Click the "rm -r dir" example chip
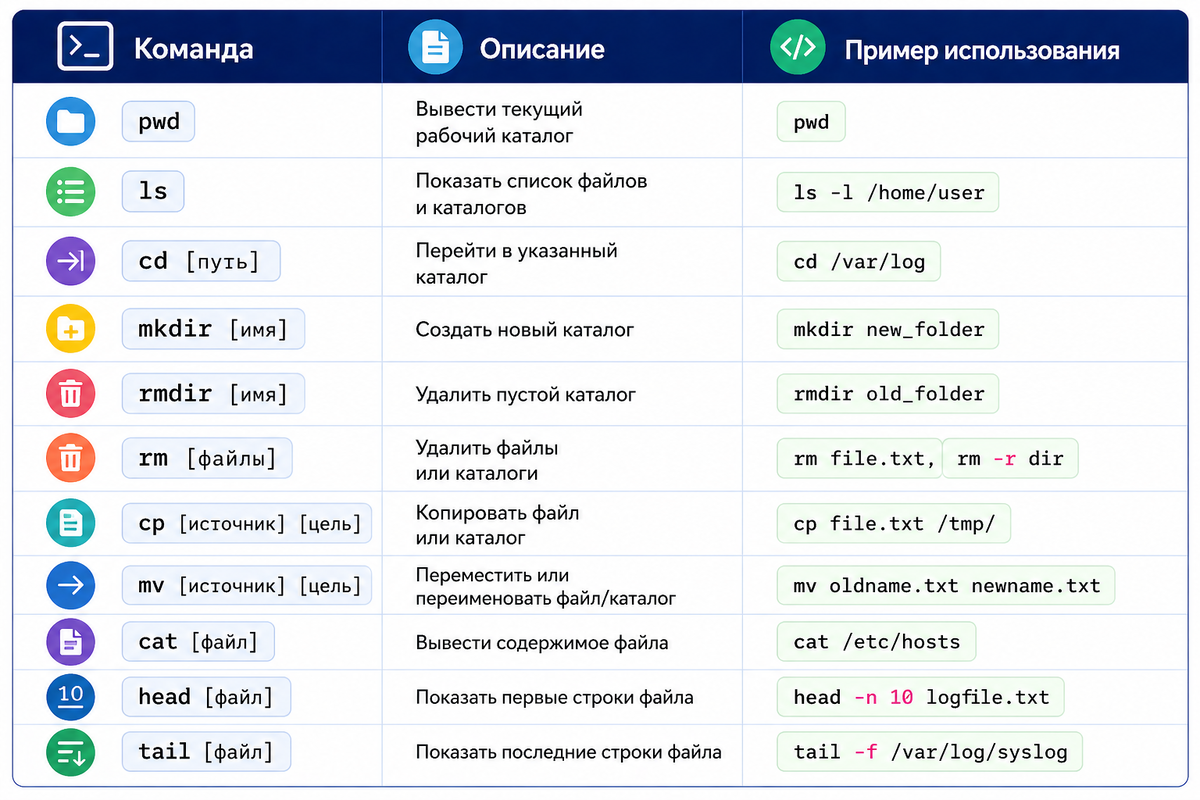Image resolution: width=1200 pixels, height=800 pixels. [1010, 459]
